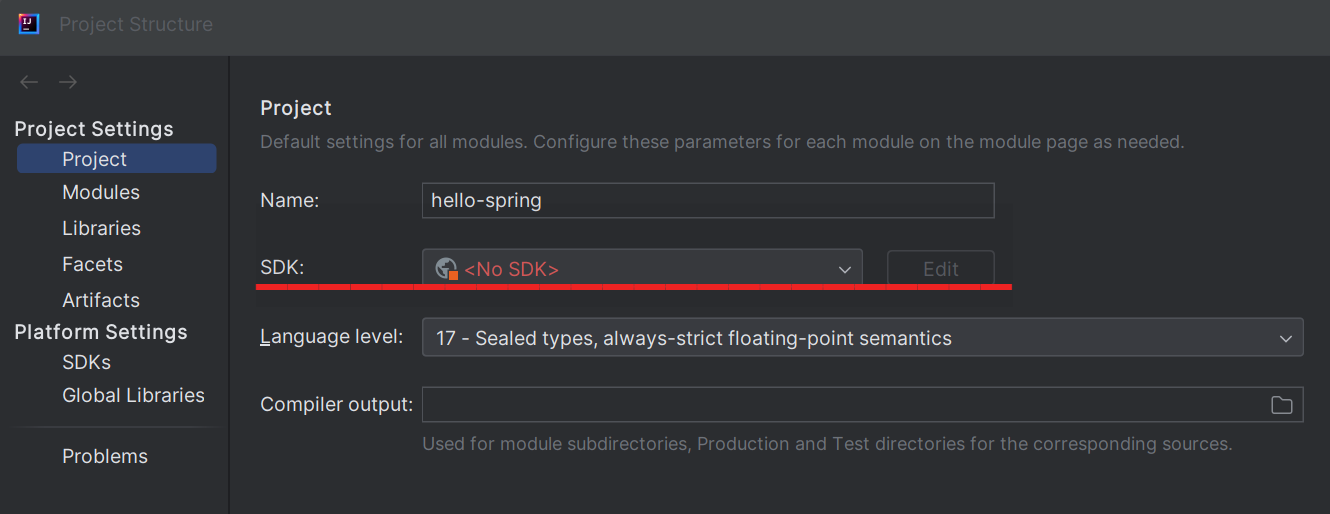Expand the SDK dropdown chevron arrow
This screenshot has height=514, width=1330.
[x=845, y=269]
